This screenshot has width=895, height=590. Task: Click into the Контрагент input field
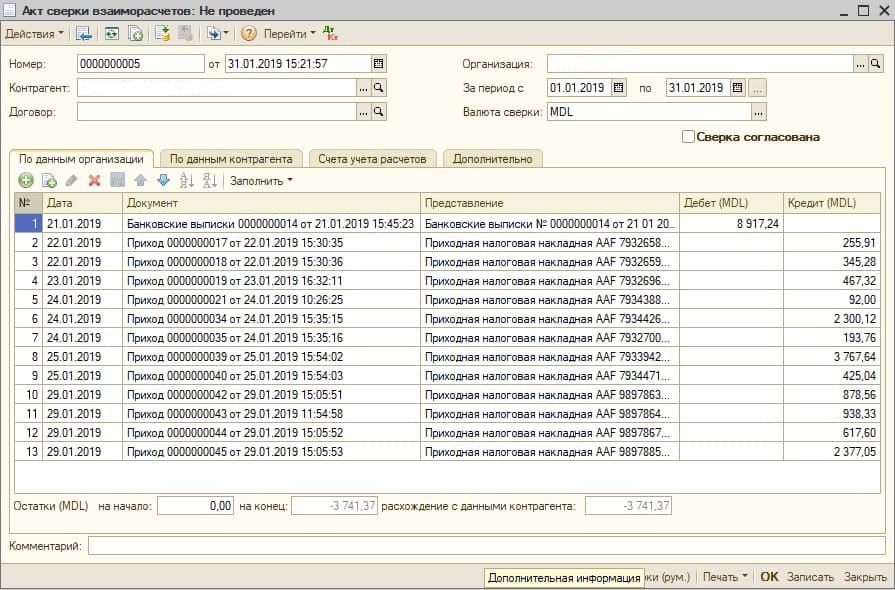click(x=216, y=88)
